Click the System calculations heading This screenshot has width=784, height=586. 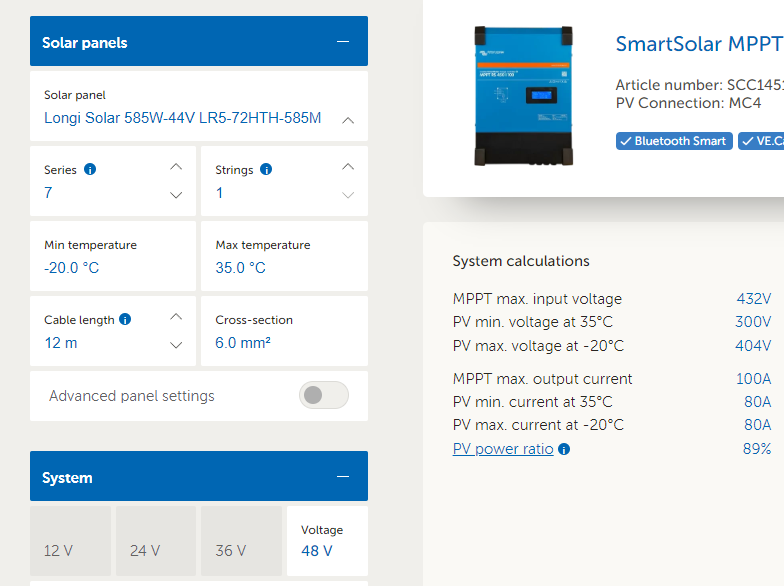click(521, 261)
